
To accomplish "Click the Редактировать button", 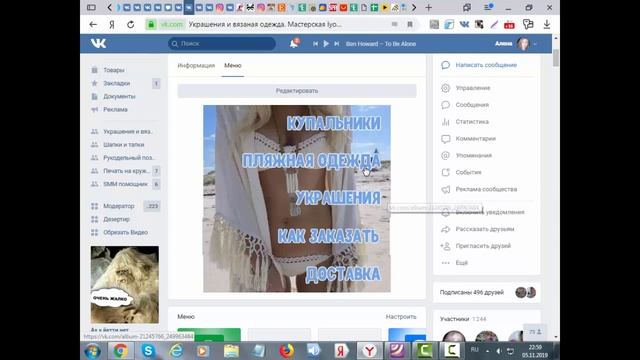I will coord(297,91).
